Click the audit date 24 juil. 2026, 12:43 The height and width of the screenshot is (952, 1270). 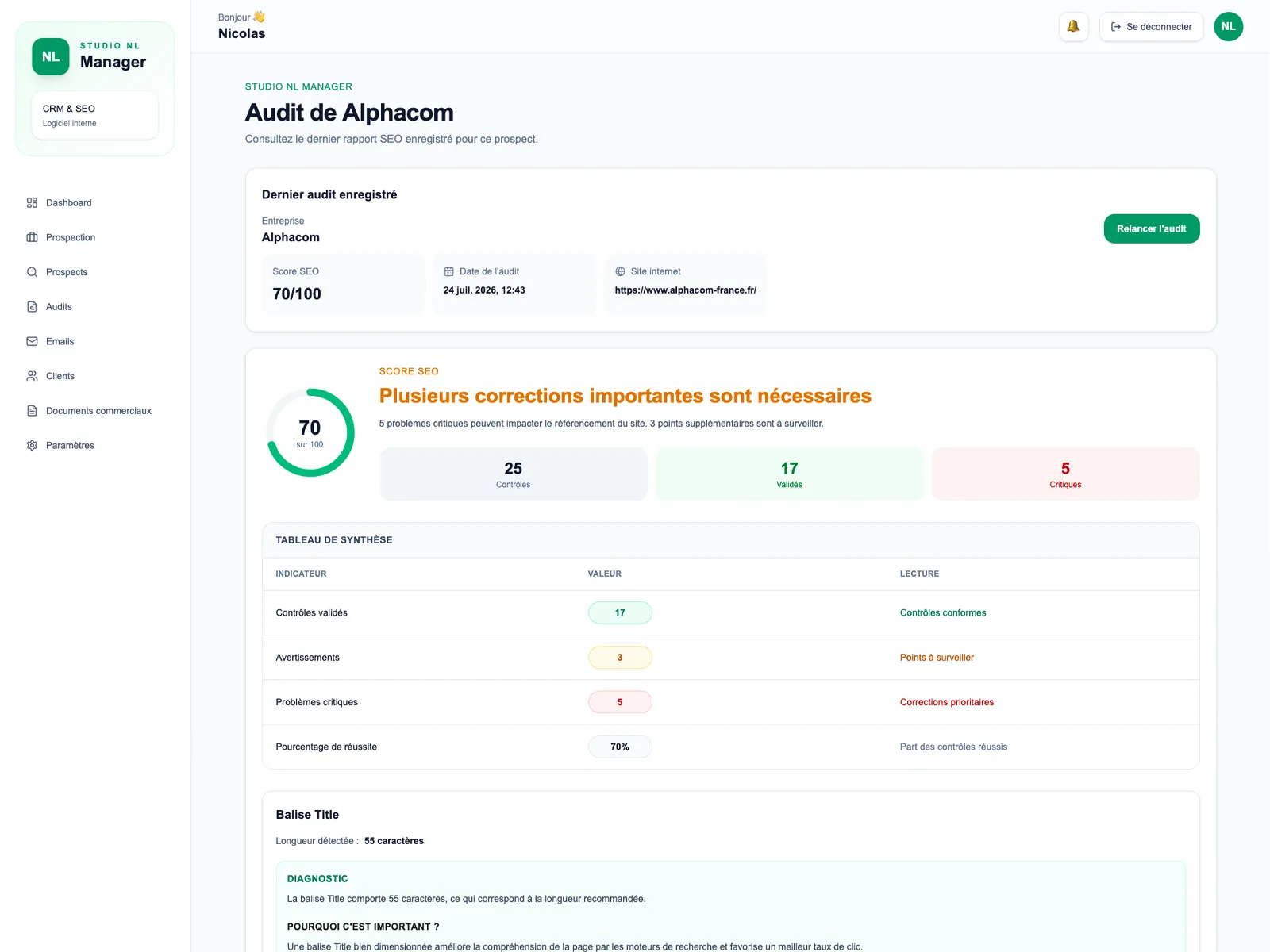click(x=484, y=290)
